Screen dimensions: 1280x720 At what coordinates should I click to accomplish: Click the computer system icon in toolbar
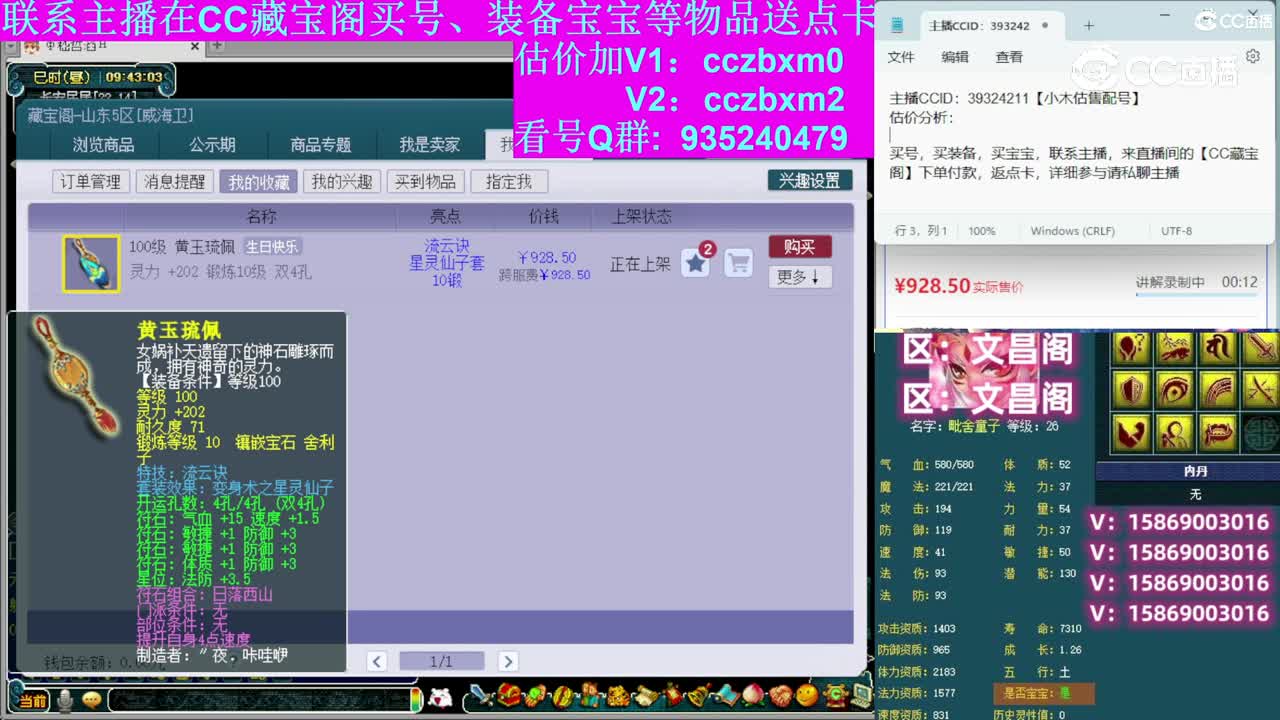860,695
